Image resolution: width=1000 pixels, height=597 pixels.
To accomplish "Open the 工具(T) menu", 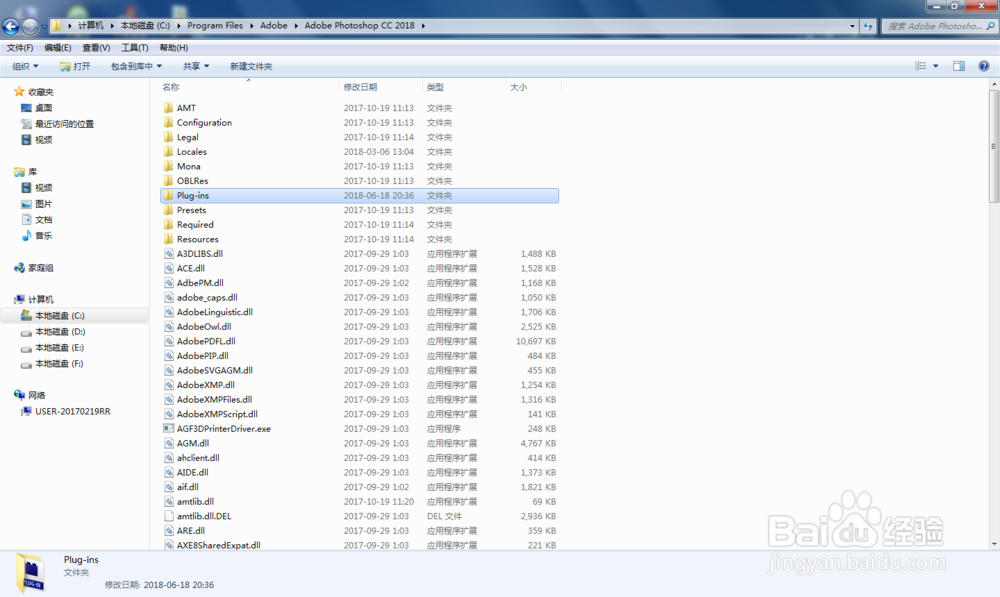I will pos(135,48).
